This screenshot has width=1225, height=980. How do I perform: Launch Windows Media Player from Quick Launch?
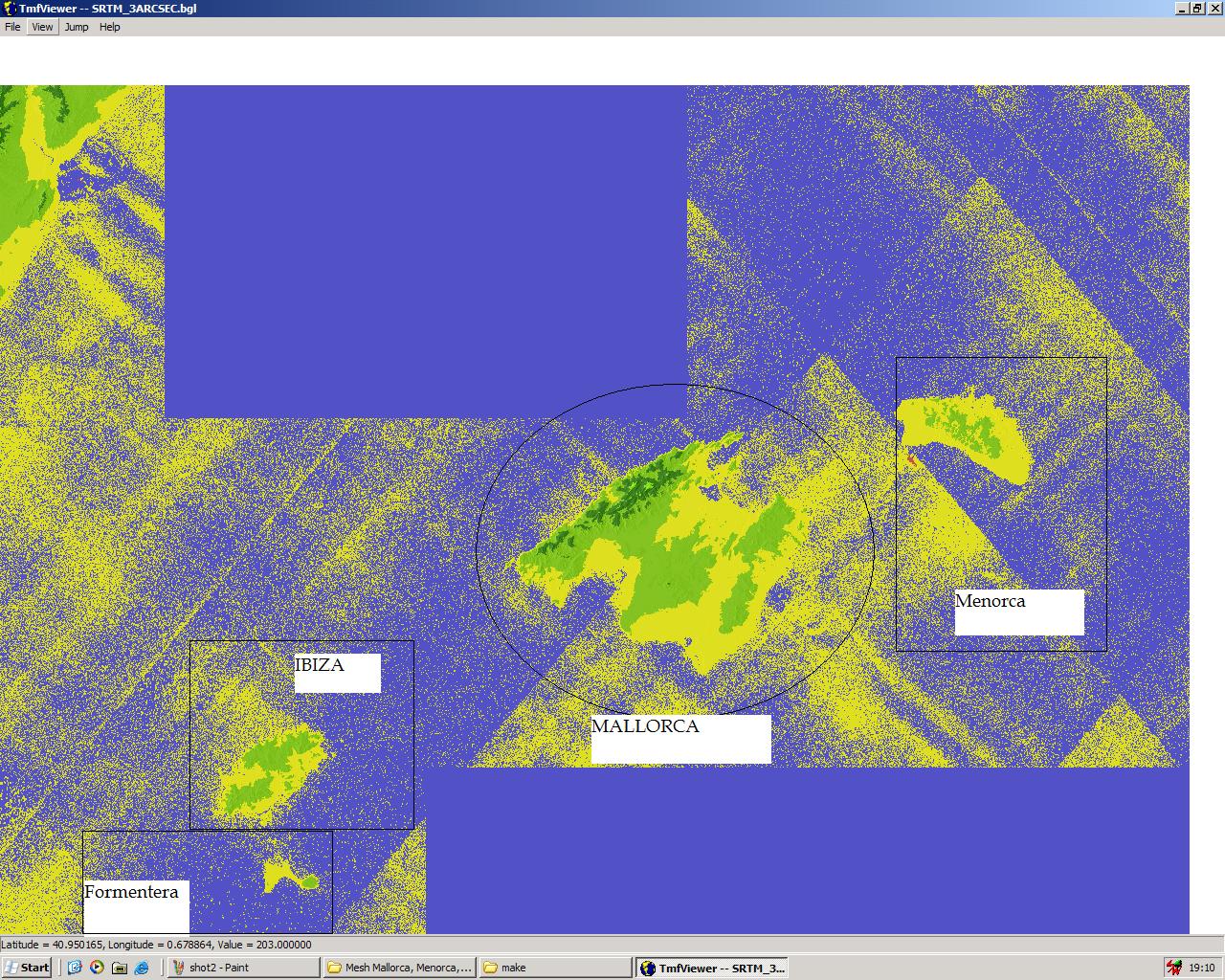(x=97, y=968)
